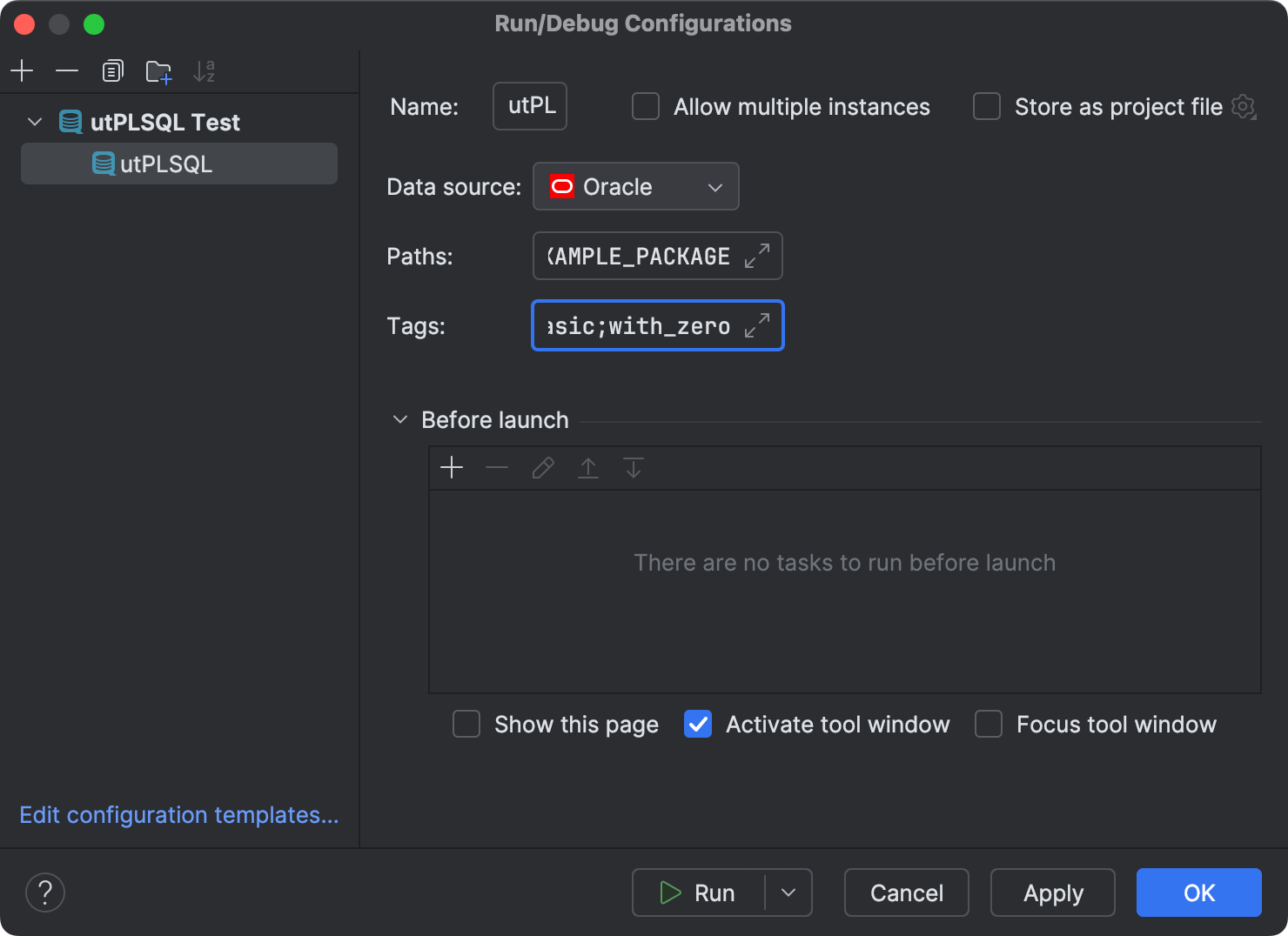1288x936 pixels.
Task: Create a new folder for configurations
Action: pos(158,70)
